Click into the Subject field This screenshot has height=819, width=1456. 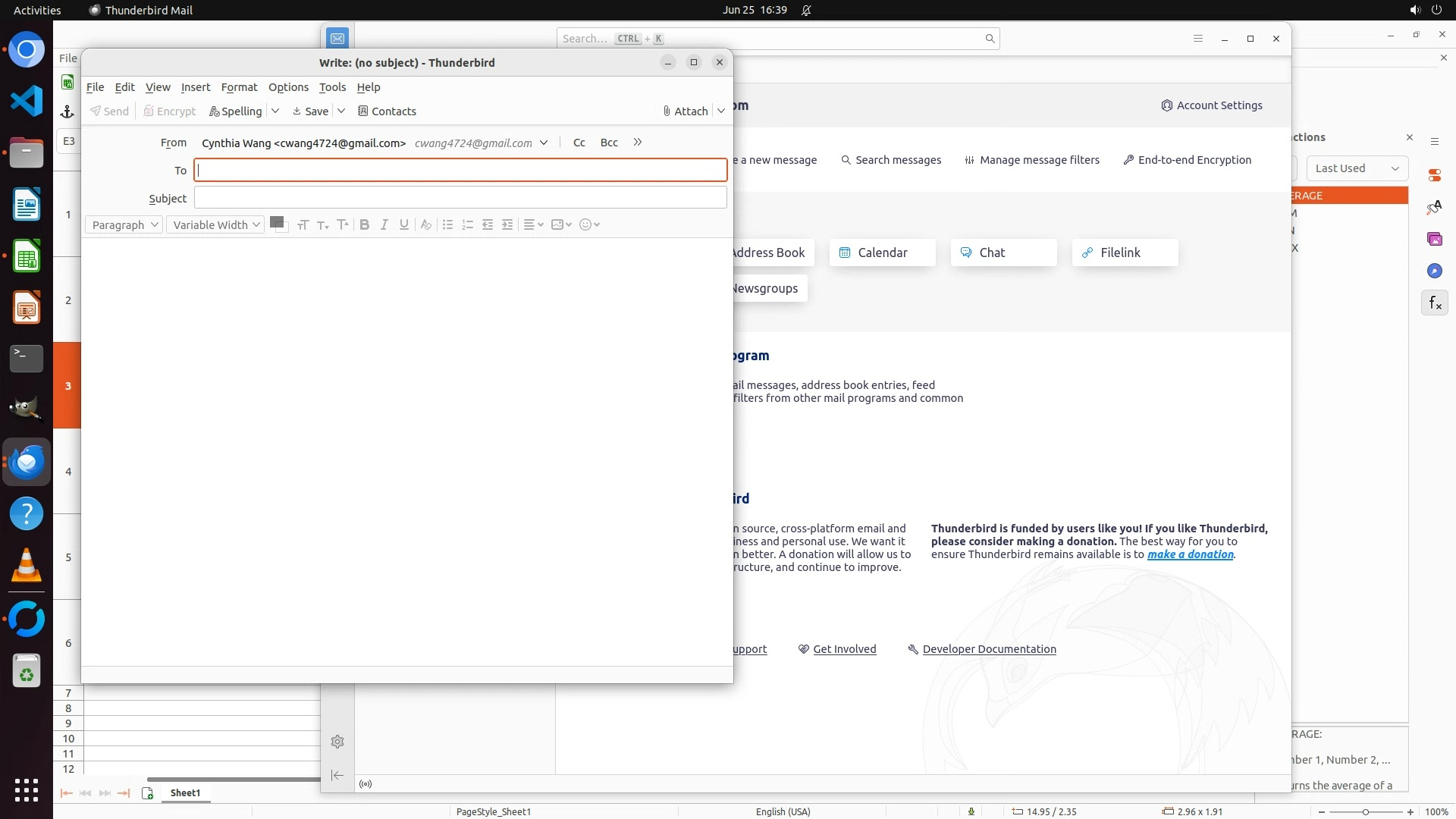460,198
